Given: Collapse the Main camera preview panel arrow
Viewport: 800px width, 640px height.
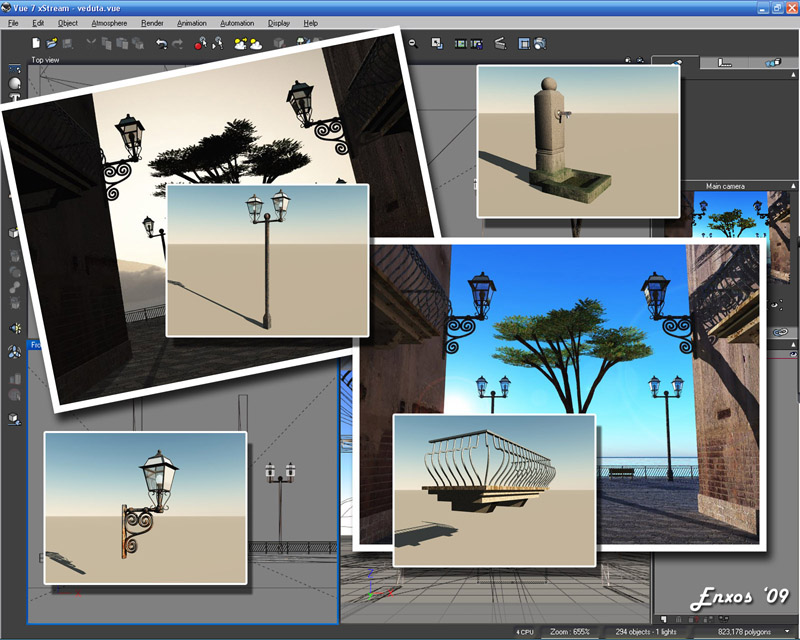Looking at the screenshot, I should [x=793, y=186].
